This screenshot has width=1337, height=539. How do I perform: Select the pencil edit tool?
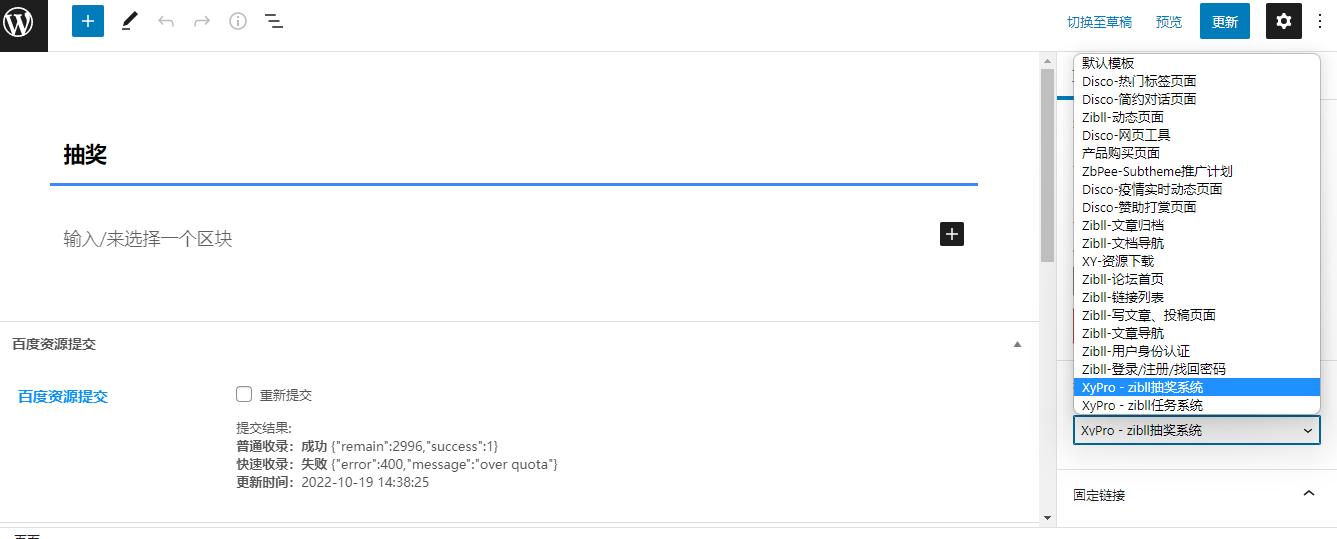130,21
